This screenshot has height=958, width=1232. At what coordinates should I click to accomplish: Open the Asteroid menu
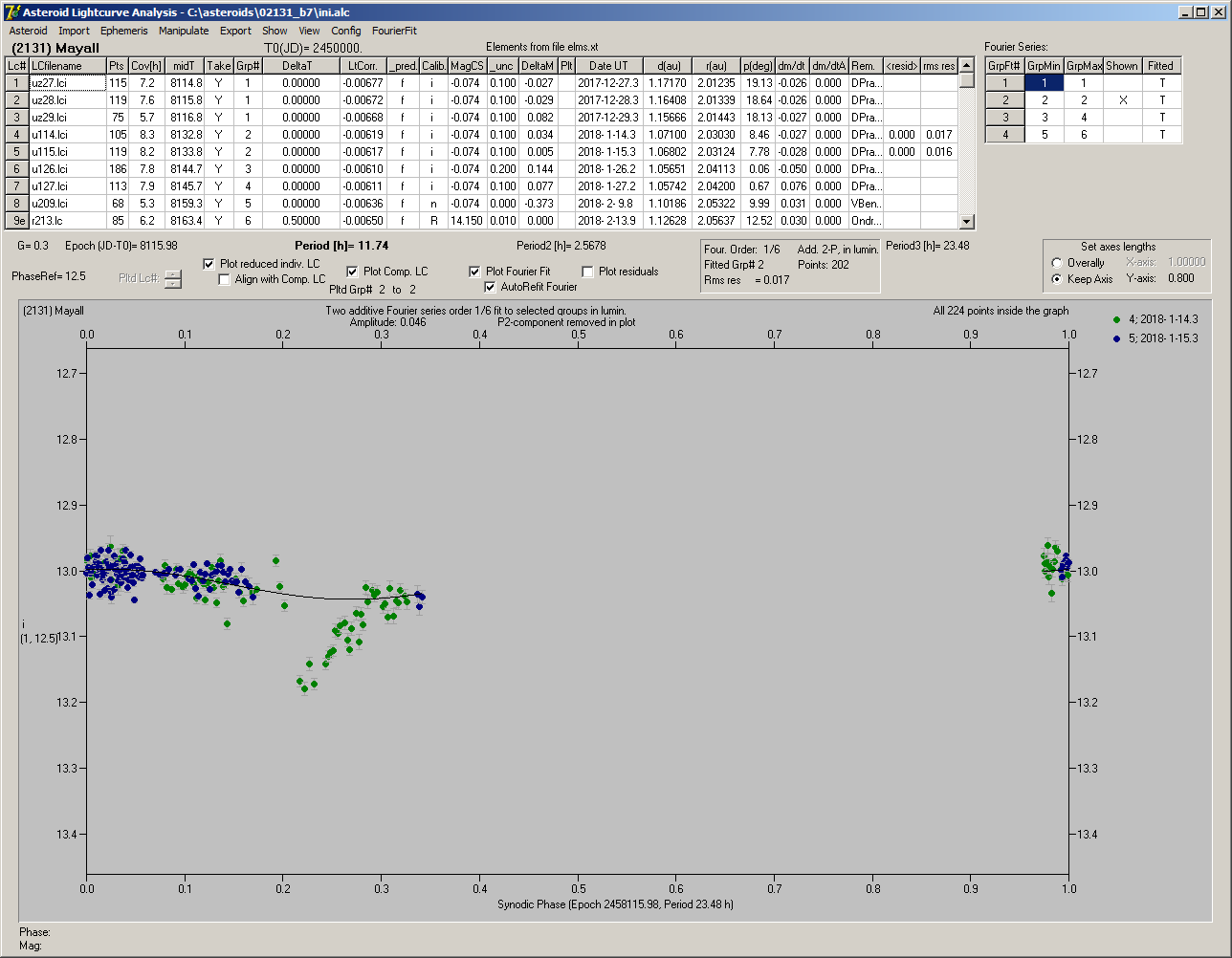point(28,31)
